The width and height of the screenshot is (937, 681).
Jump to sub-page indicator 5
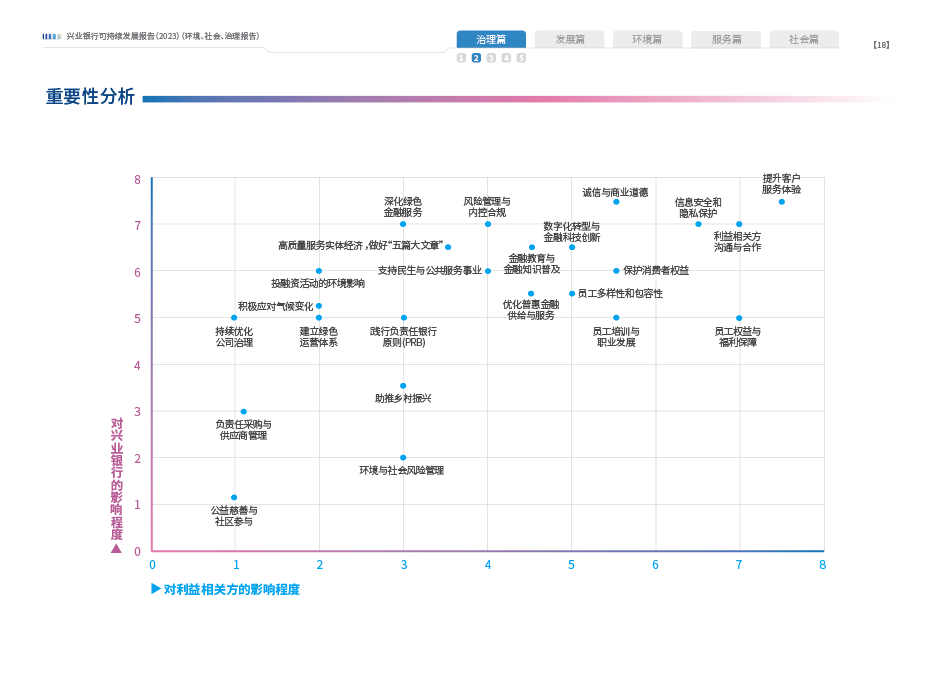coord(521,58)
